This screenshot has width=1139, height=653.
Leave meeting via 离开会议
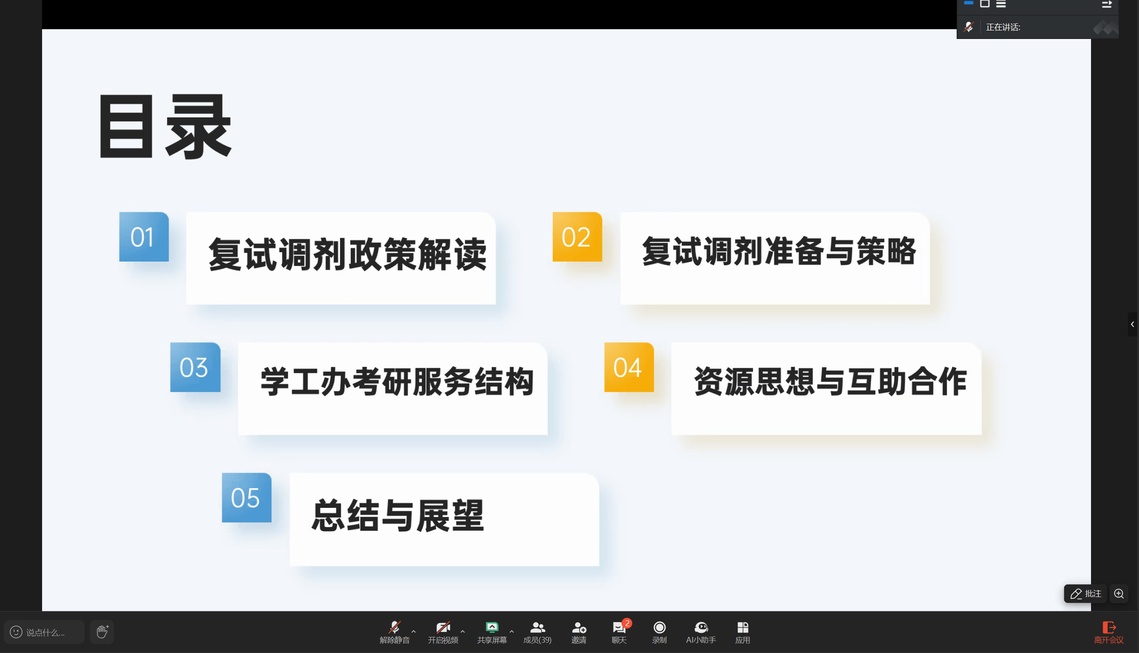point(1108,632)
